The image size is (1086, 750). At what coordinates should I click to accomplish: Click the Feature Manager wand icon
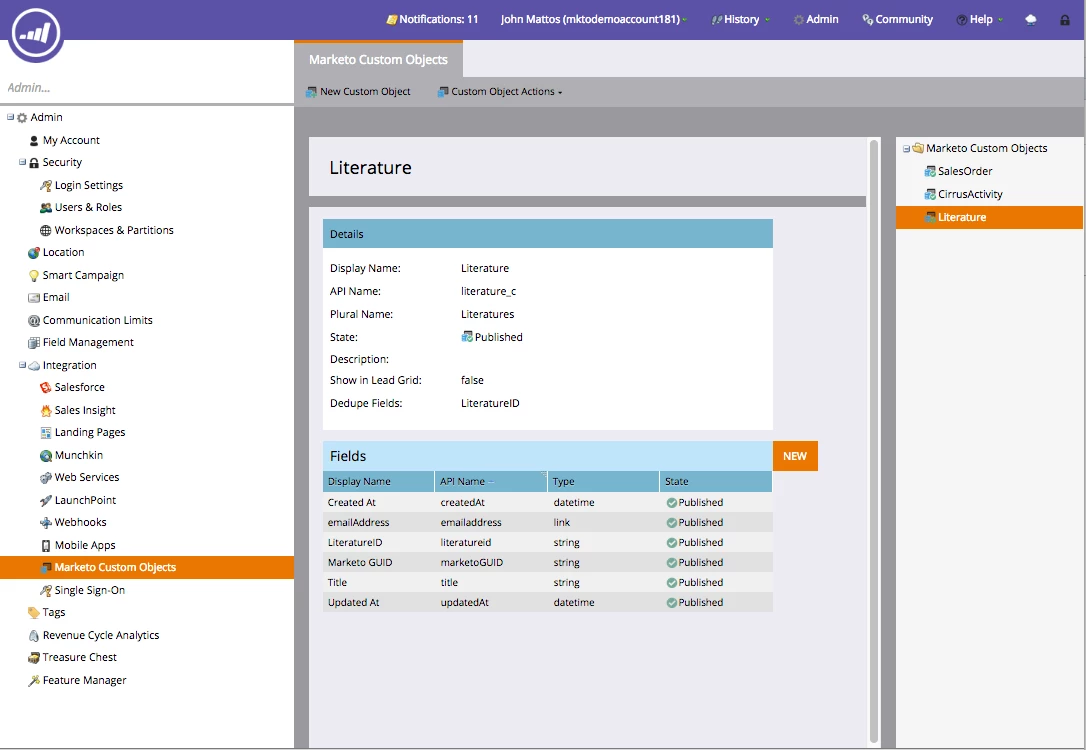click(x=33, y=681)
